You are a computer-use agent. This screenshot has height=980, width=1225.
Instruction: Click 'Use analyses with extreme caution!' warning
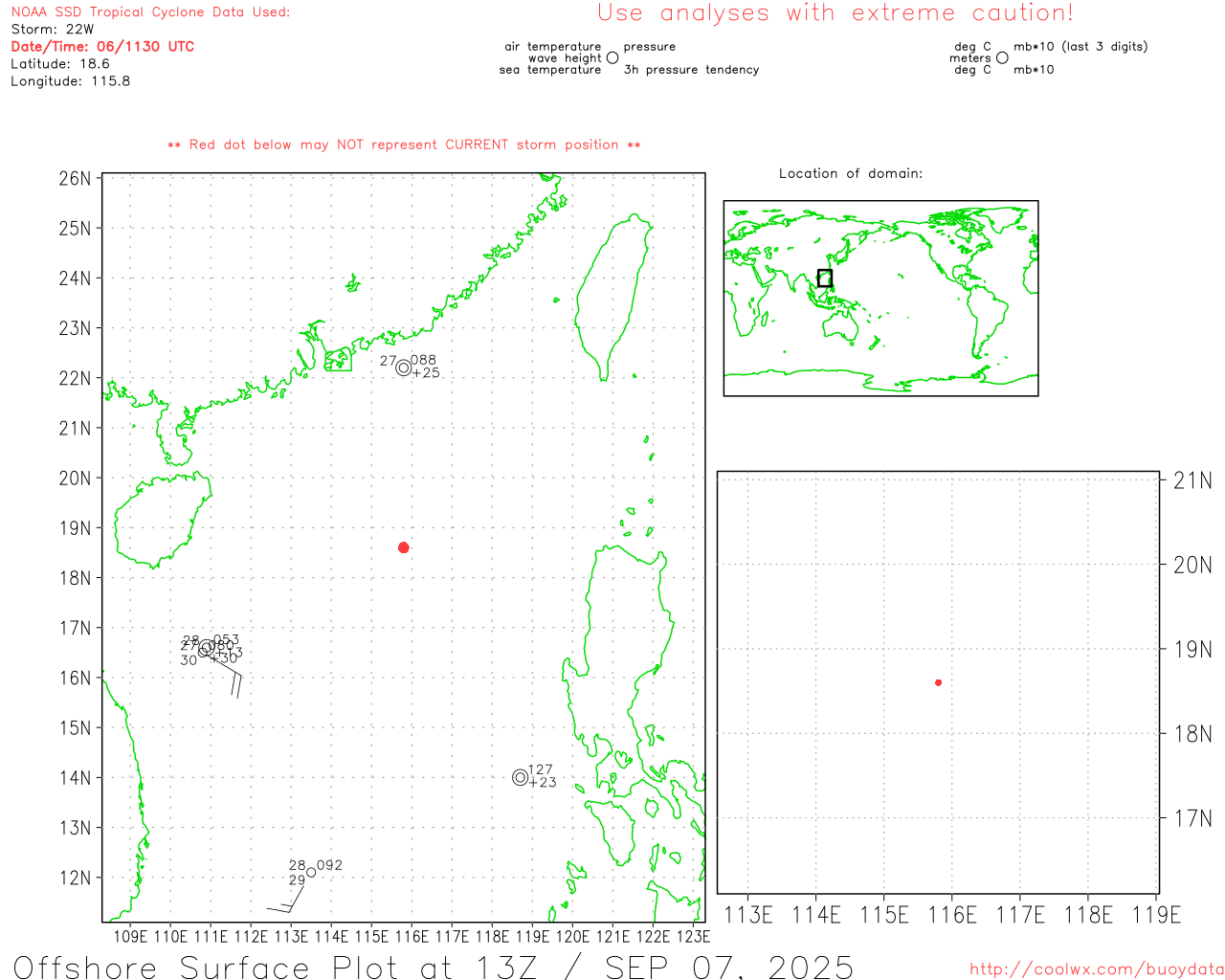[835, 13]
